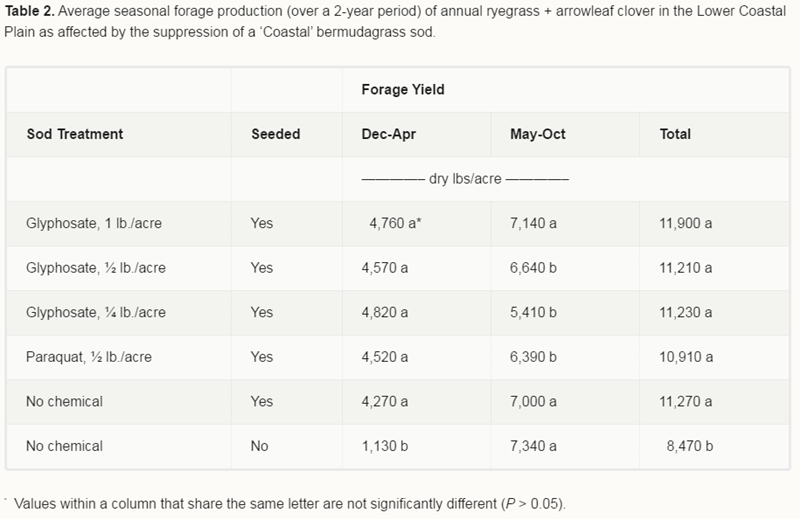Click the 11,900 a total value

(x=686, y=224)
